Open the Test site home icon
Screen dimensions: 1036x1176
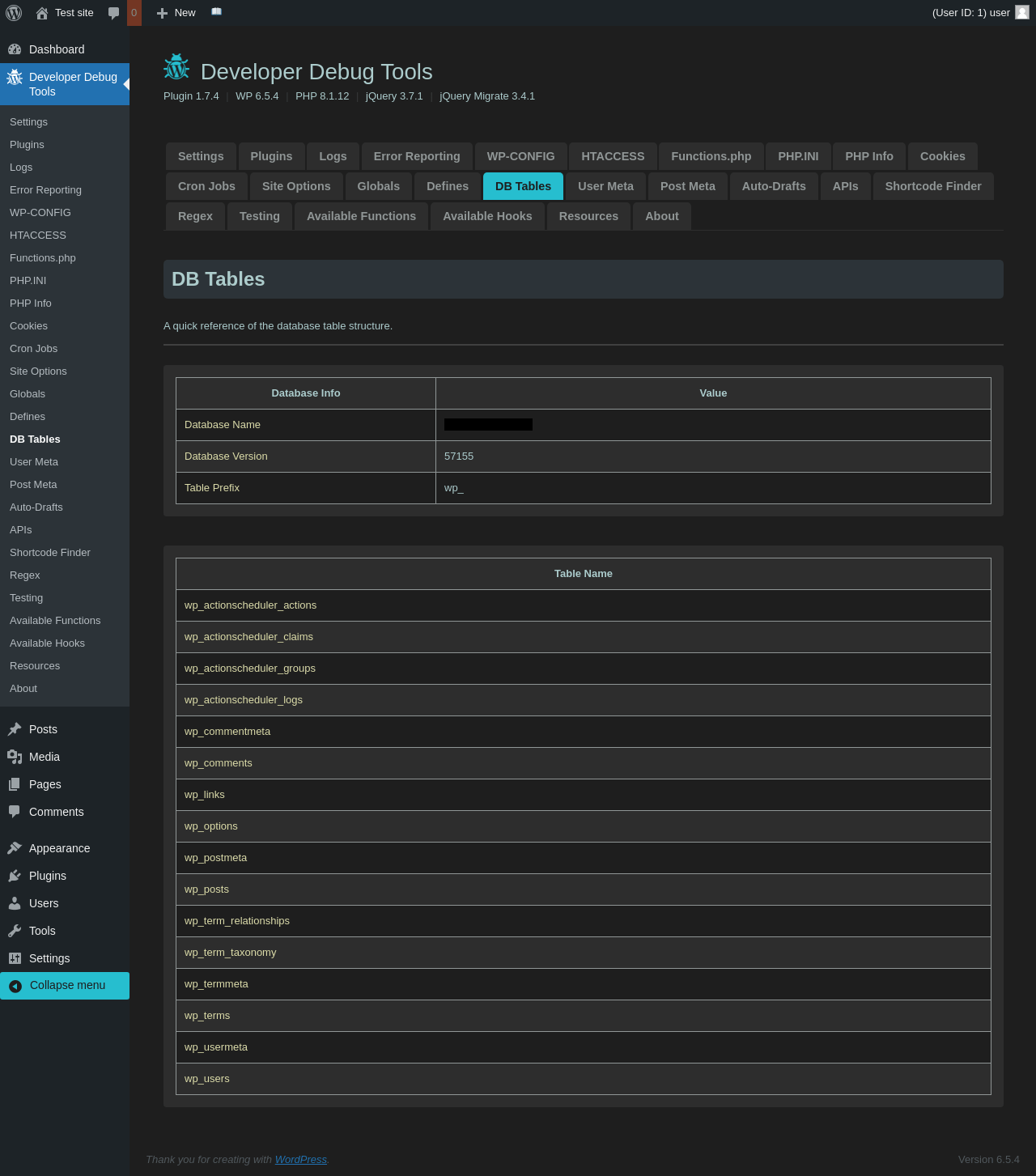[x=42, y=13]
